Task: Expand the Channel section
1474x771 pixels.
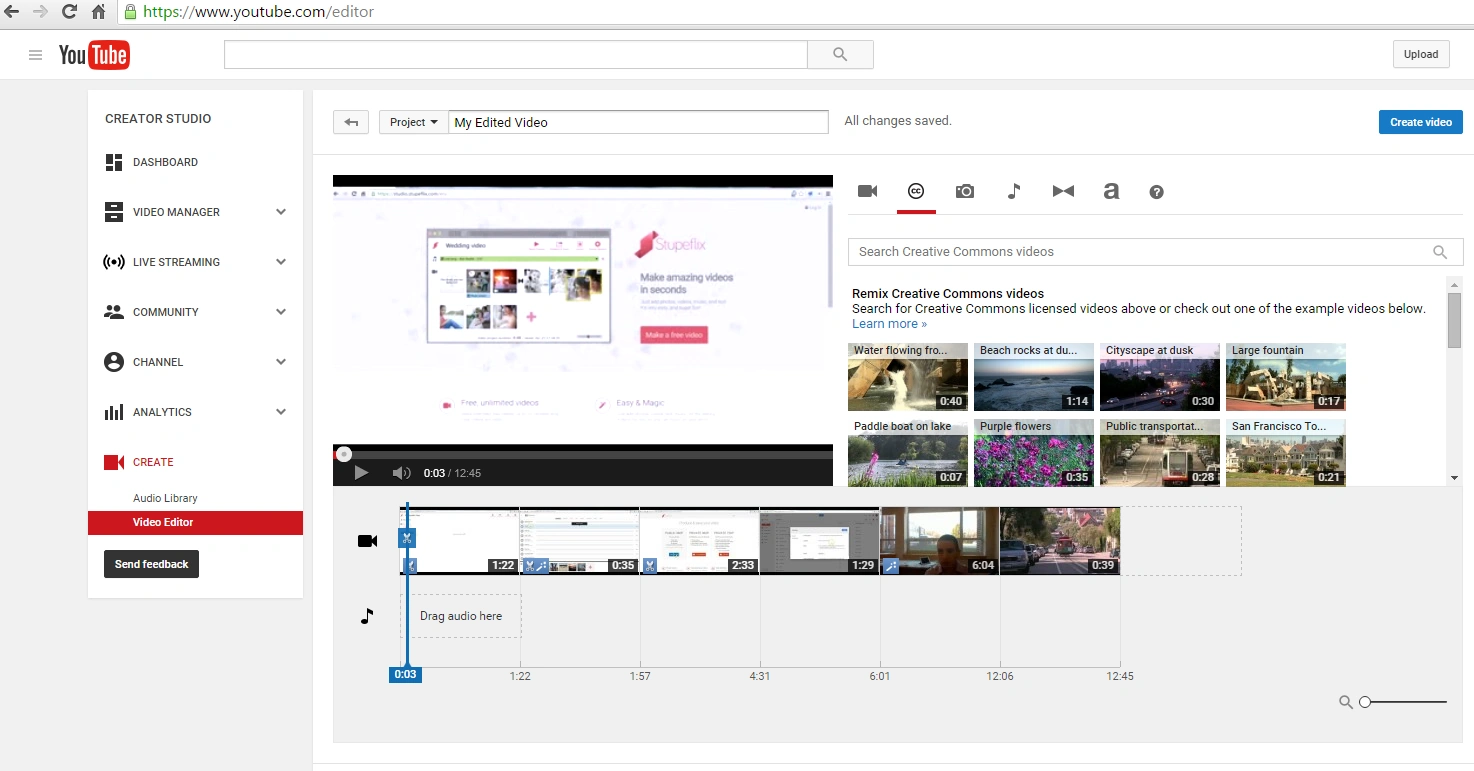Action: 281,362
